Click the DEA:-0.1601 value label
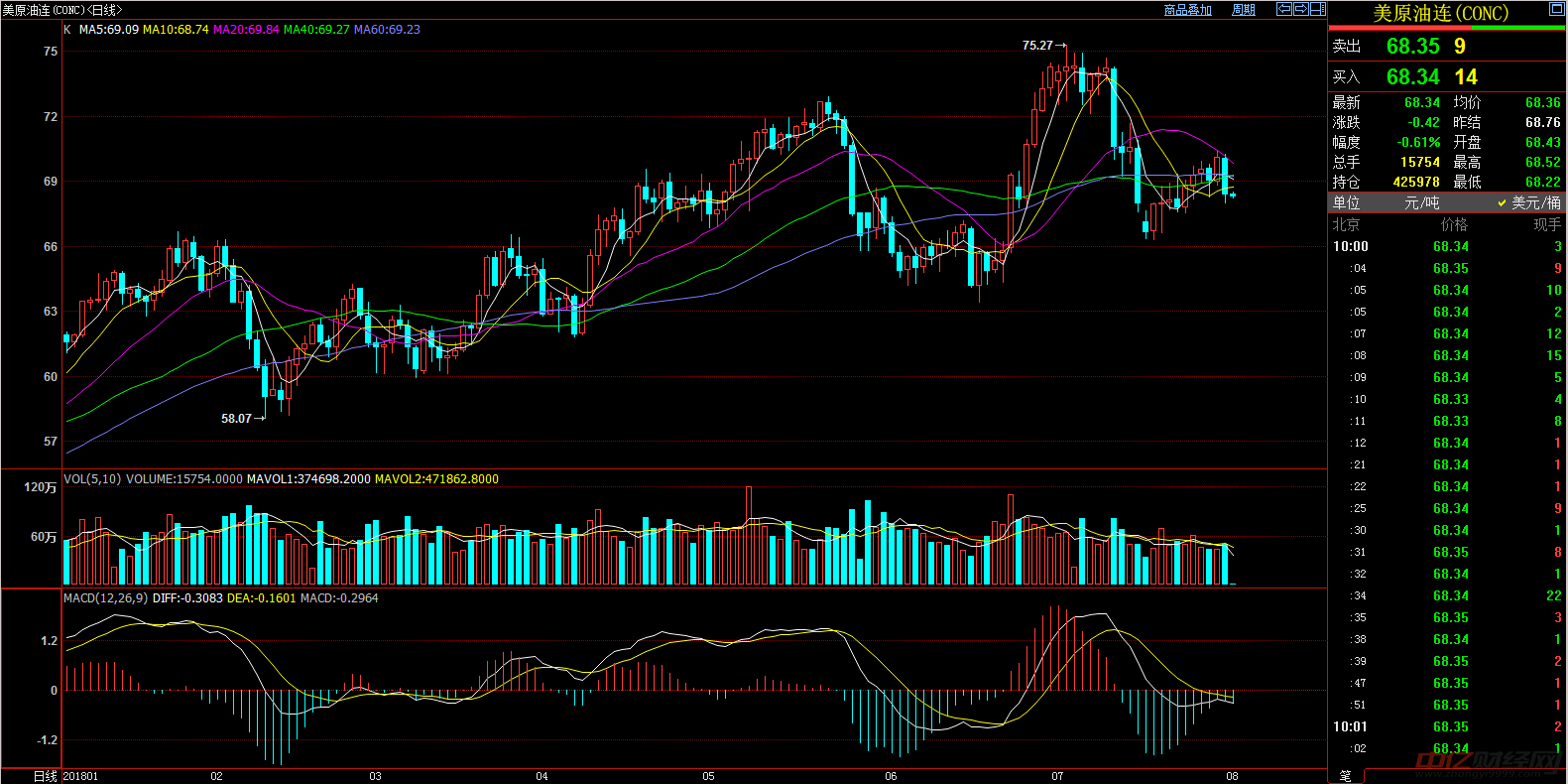The image size is (1568, 784). click(262, 598)
